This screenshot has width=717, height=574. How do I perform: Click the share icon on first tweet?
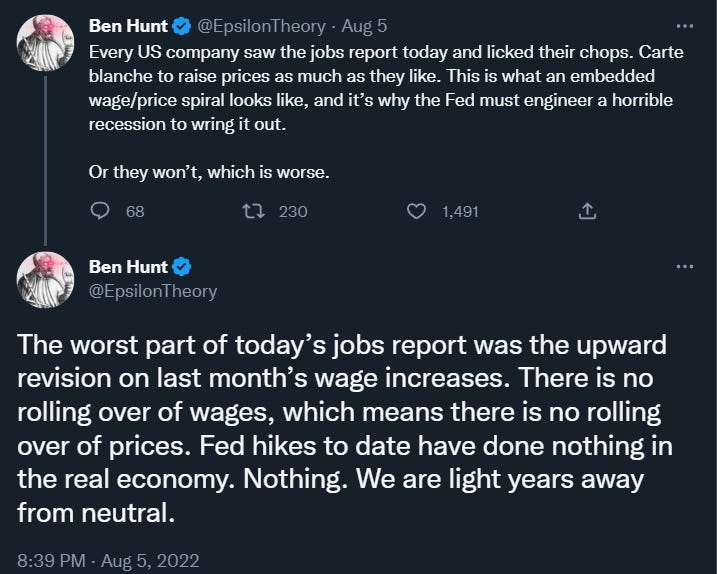(587, 211)
